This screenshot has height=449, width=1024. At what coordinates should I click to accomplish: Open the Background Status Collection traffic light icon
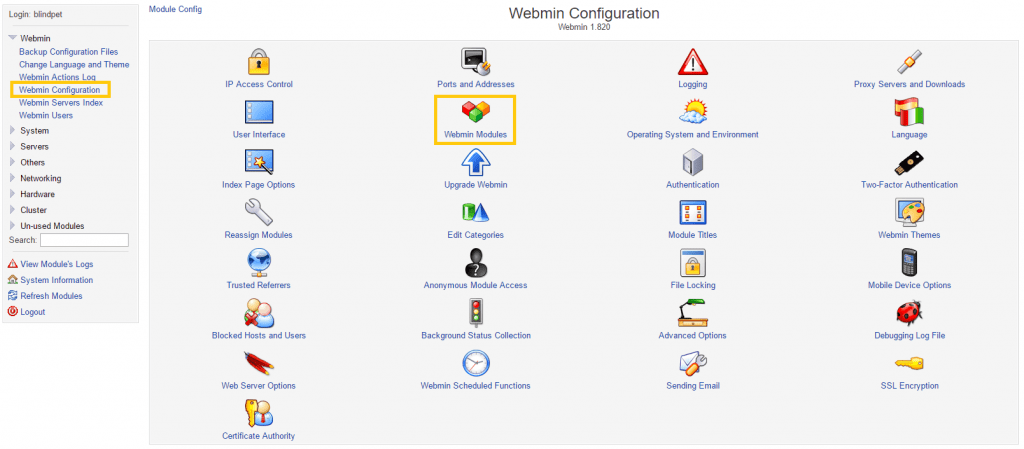point(475,313)
